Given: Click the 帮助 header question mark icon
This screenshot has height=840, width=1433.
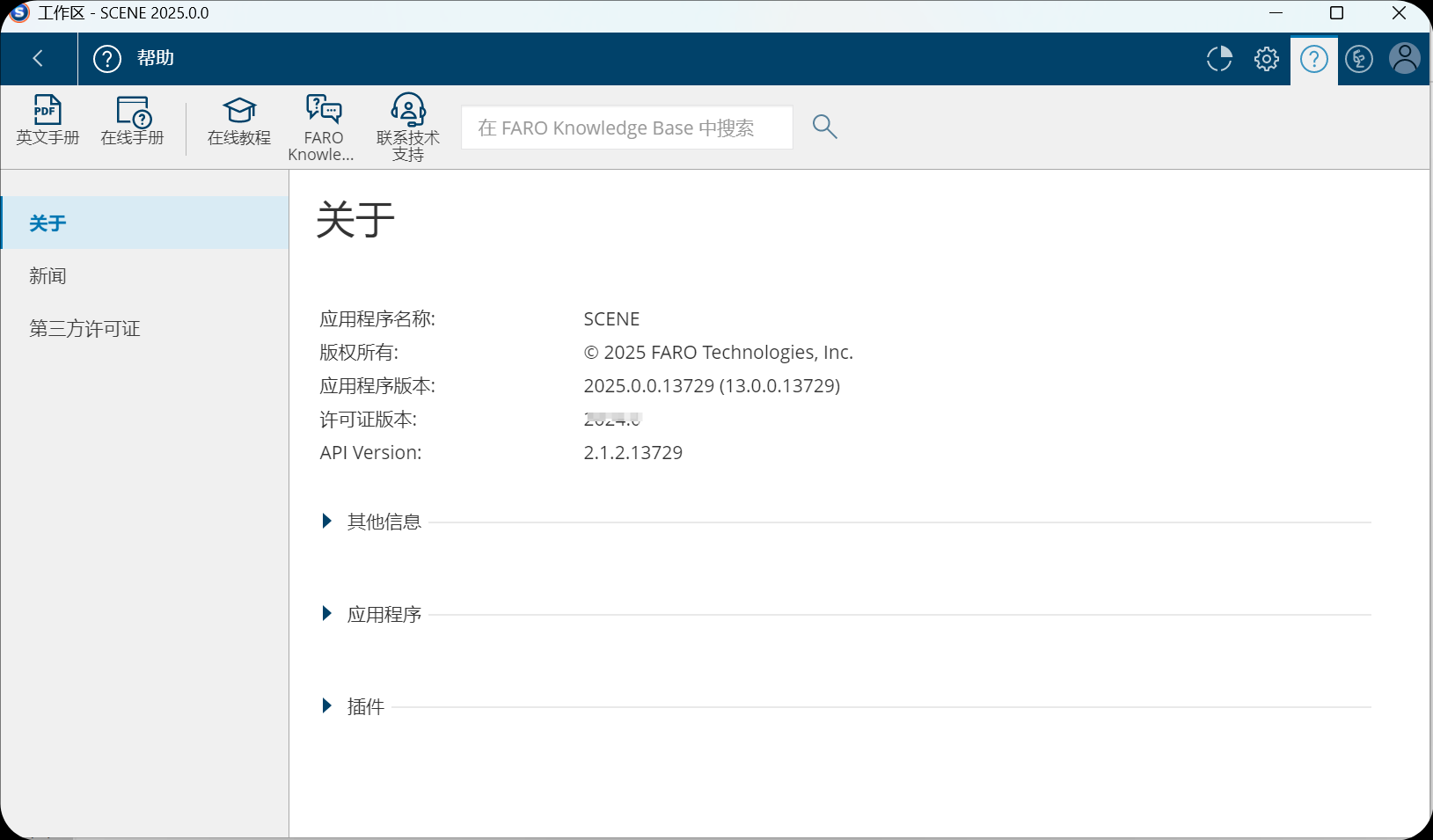Looking at the screenshot, I should click(x=107, y=59).
